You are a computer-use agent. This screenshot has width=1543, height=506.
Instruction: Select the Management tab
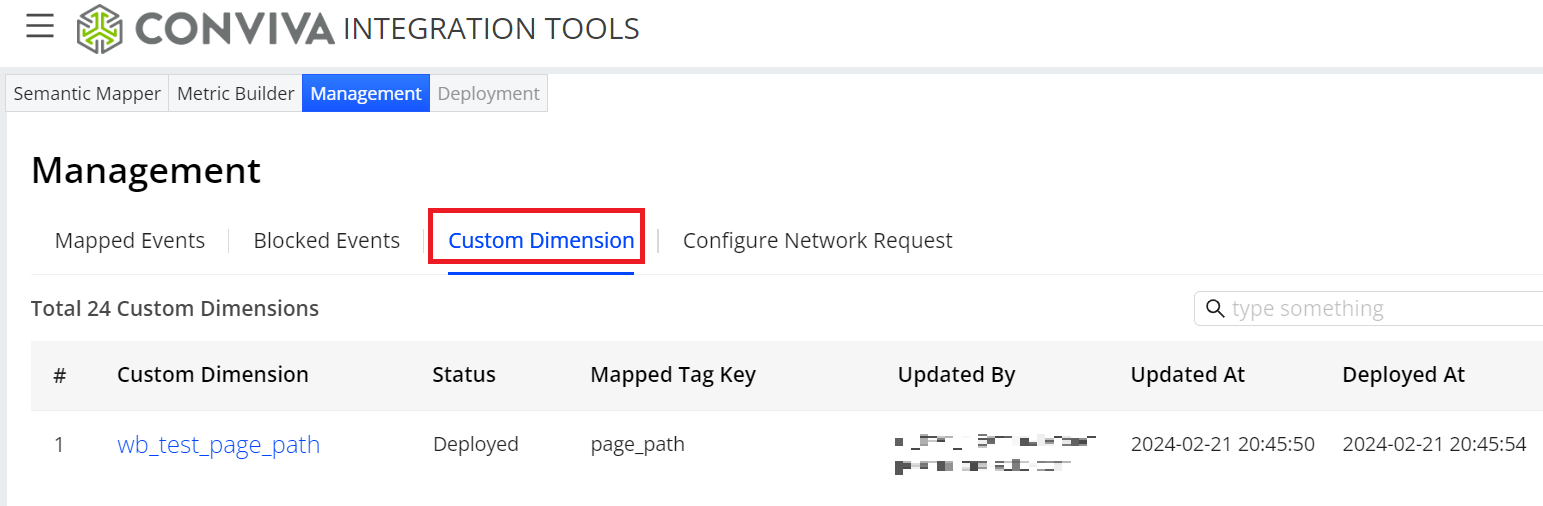click(366, 94)
